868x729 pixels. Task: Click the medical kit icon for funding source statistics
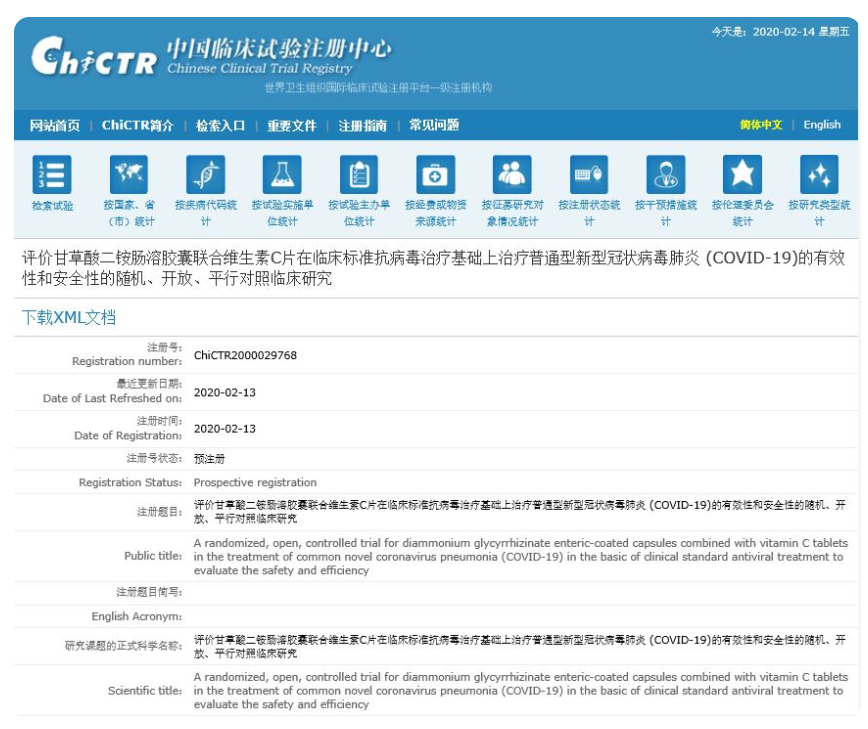point(435,175)
